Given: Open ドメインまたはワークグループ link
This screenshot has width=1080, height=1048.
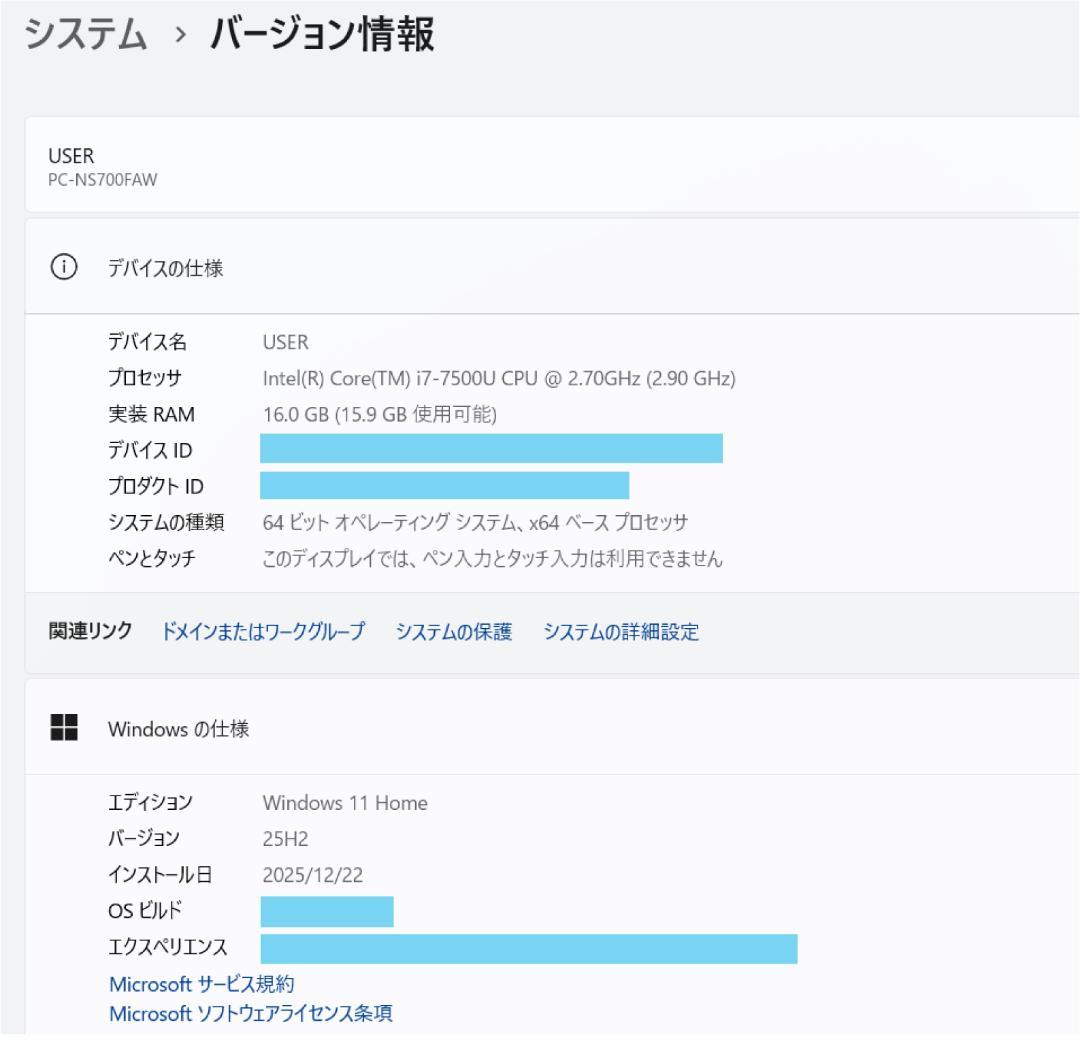Looking at the screenshot, I should point(265,632).
